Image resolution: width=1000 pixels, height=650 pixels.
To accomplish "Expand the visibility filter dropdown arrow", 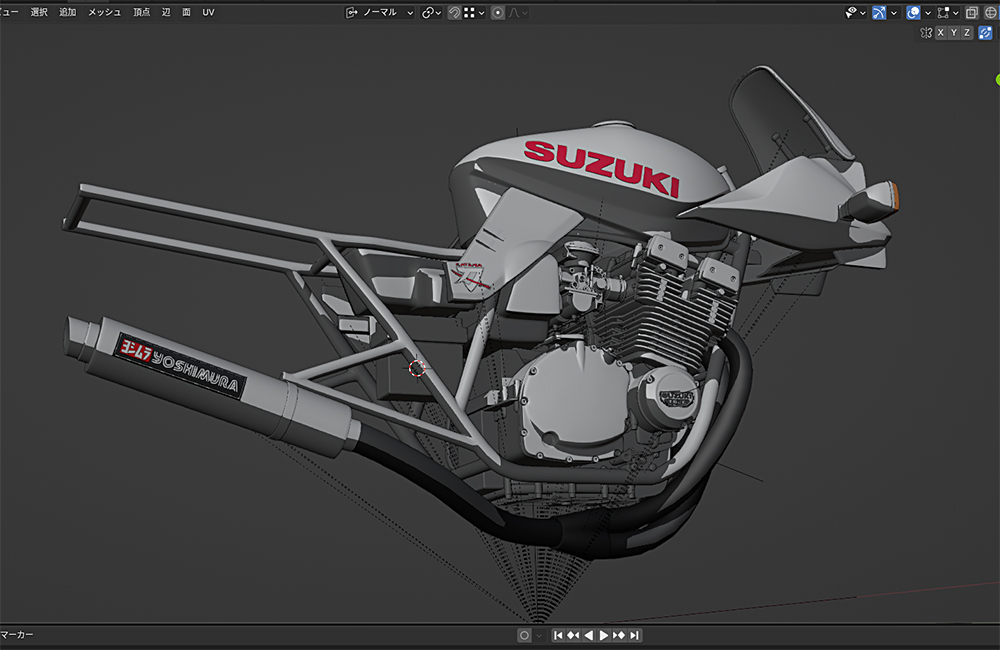I will 863,13.
